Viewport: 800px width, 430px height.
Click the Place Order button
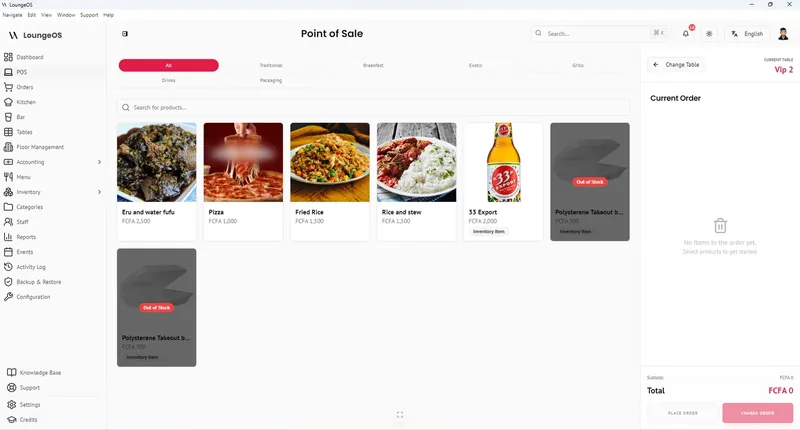click(683, 413)
